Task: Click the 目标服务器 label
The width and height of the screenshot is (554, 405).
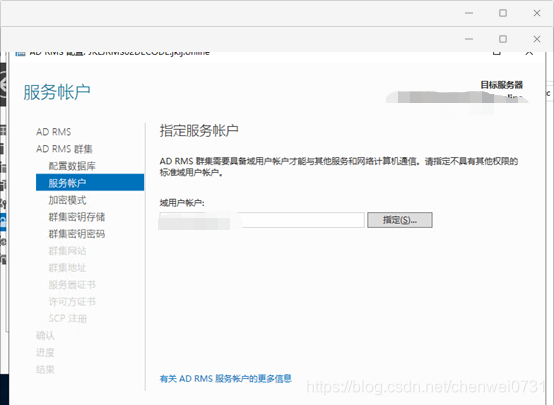Action: click(x=501, y=85)
